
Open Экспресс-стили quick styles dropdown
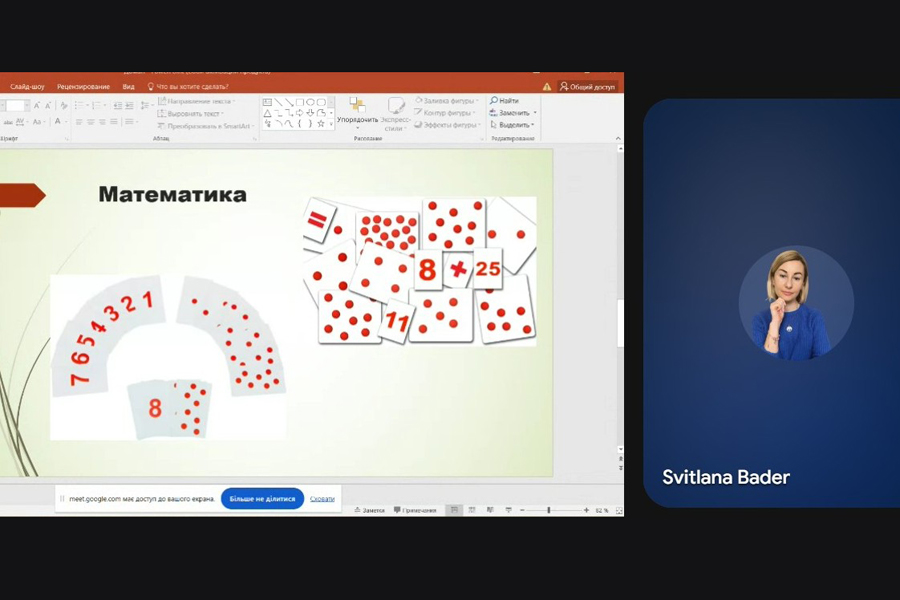pyautogui.click(x=395, y=113)
